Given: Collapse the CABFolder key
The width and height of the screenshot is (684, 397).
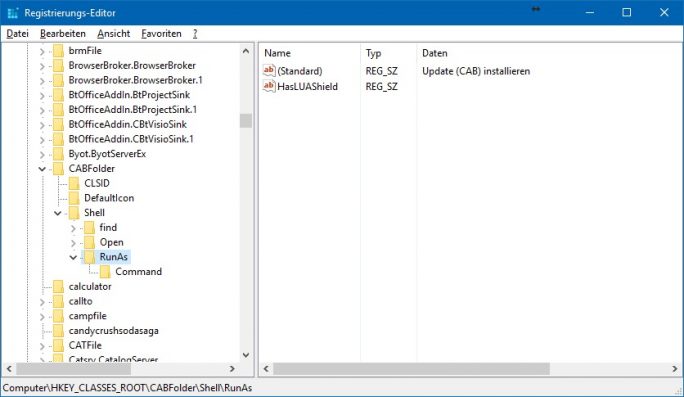Looking at the screenshot, I should [x=42, y=169].
